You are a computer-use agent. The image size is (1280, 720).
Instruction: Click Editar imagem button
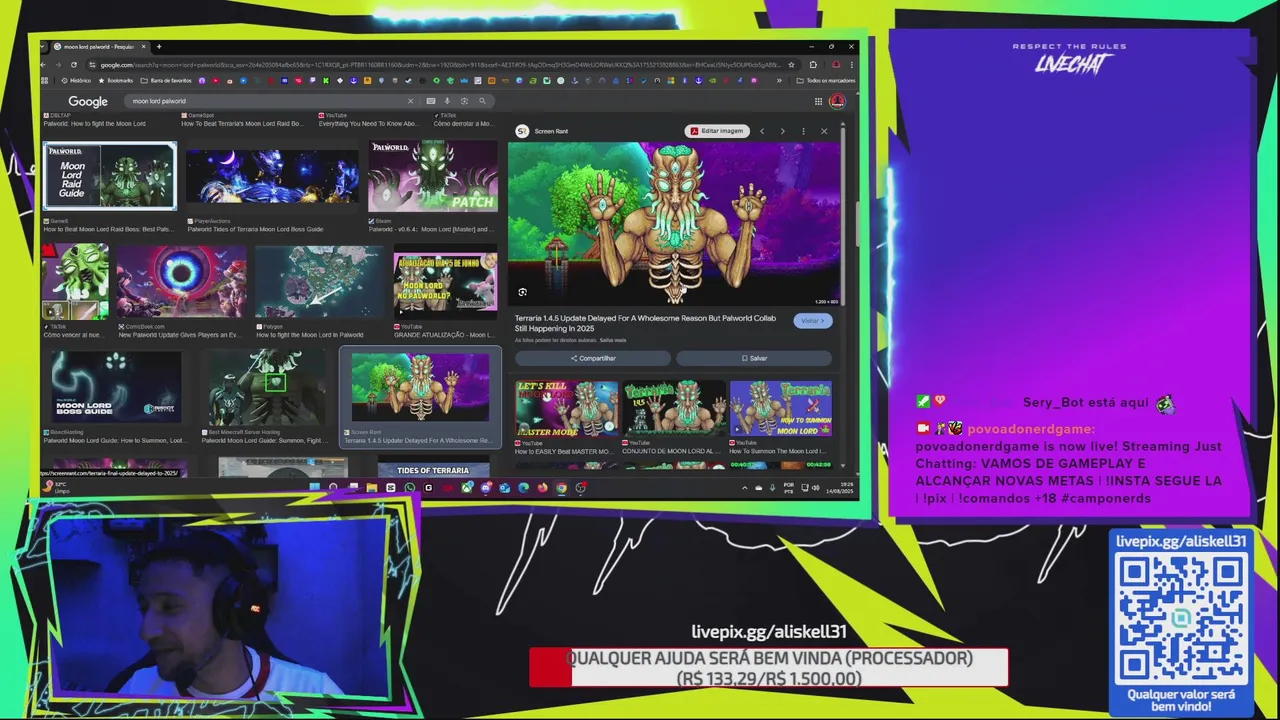point(717,131)
